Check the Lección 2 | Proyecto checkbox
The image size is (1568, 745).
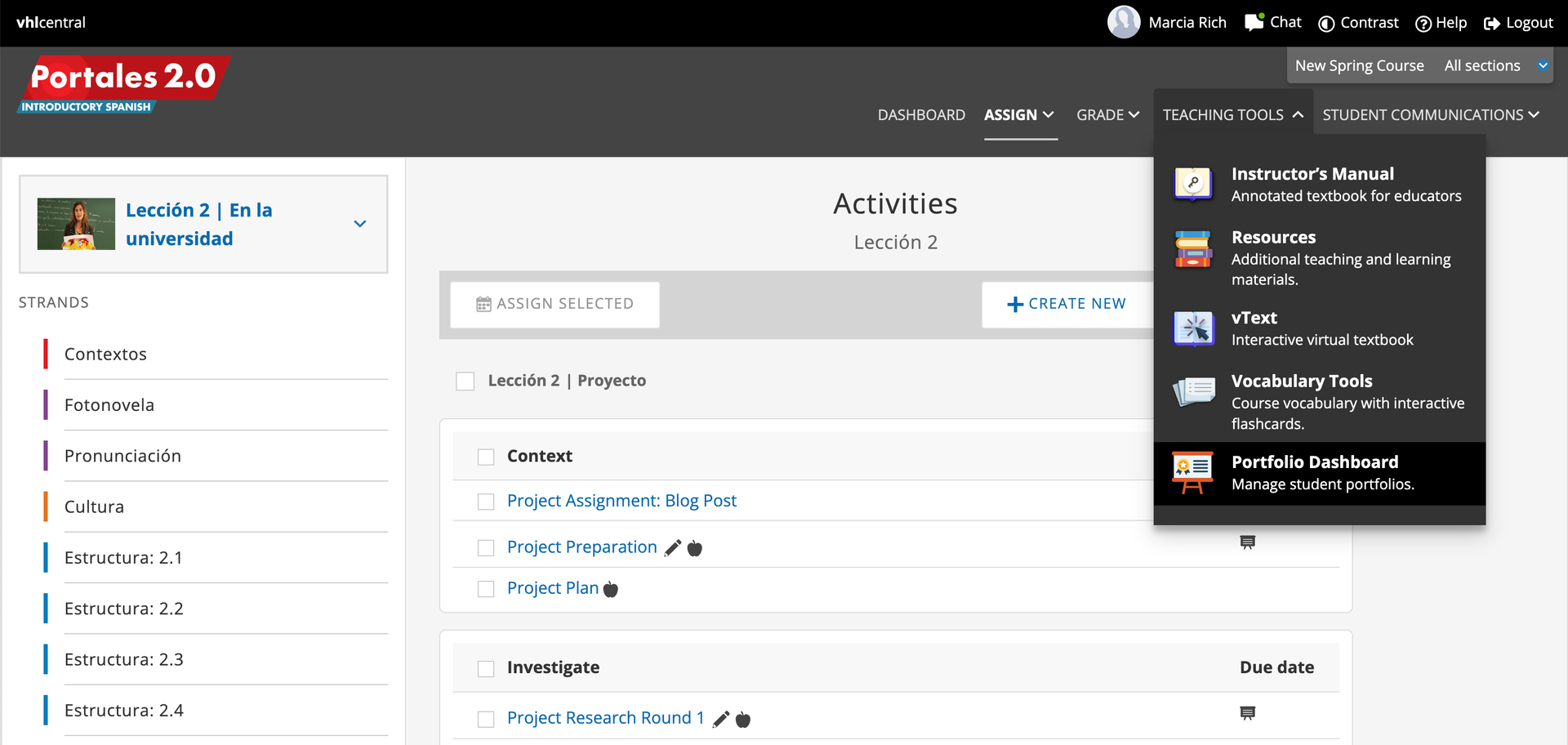pos(465,381)
